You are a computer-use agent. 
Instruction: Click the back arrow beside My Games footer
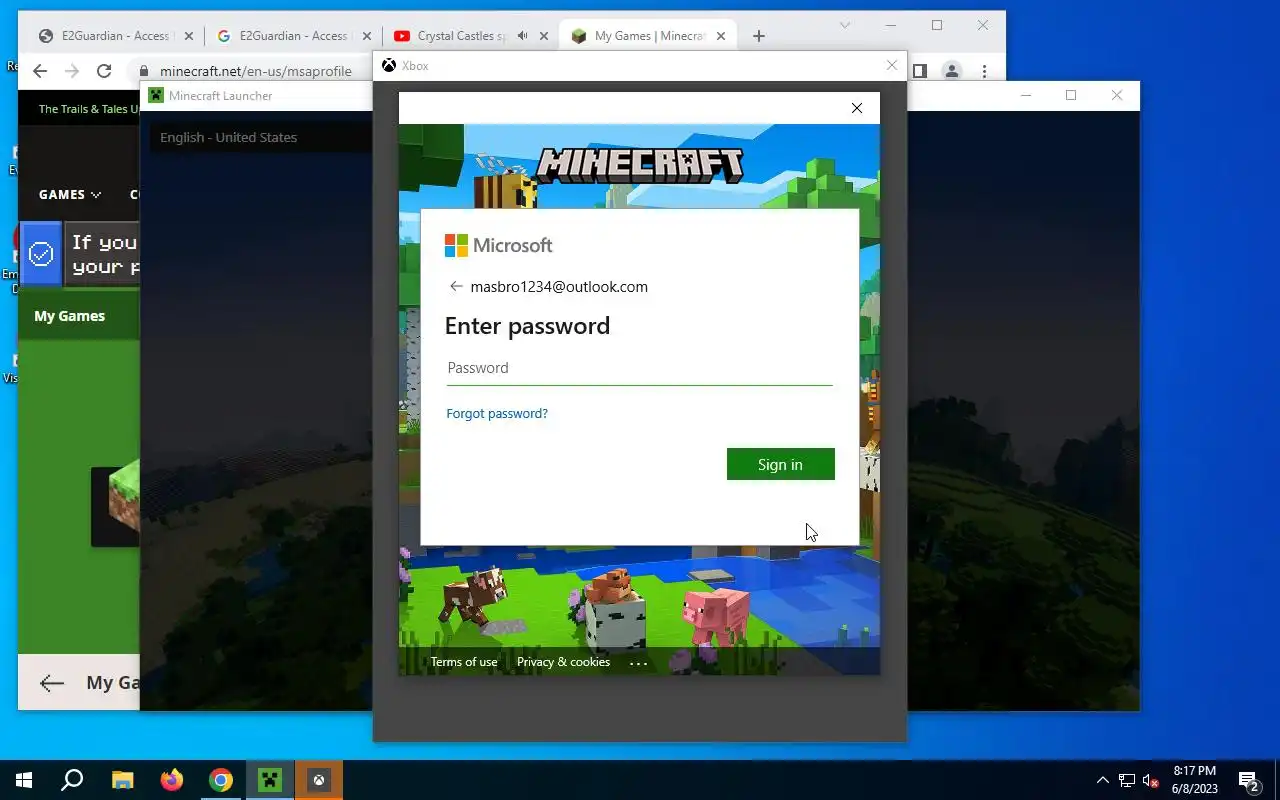(52, 683)
